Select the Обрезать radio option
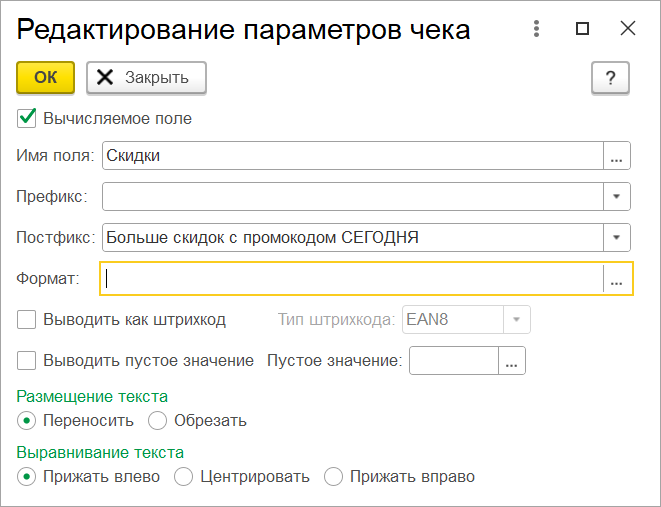This screenshot has width=661, height=507. pos(157,420)
